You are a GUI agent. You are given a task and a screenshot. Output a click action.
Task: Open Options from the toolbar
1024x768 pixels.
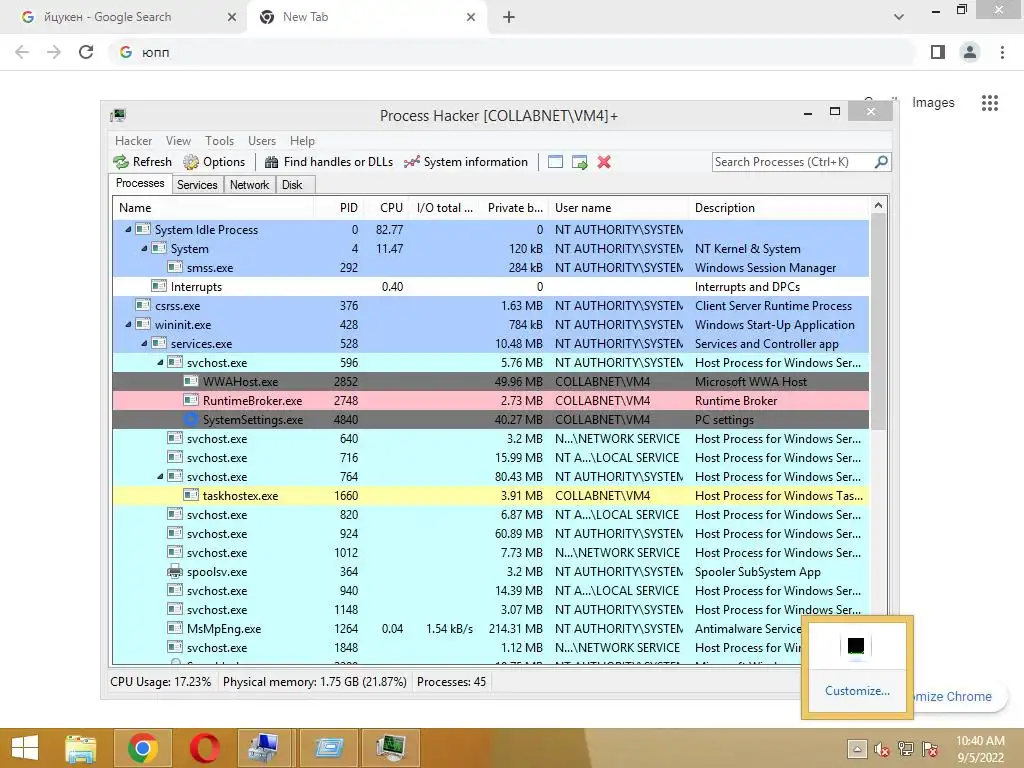pos(214,162)
